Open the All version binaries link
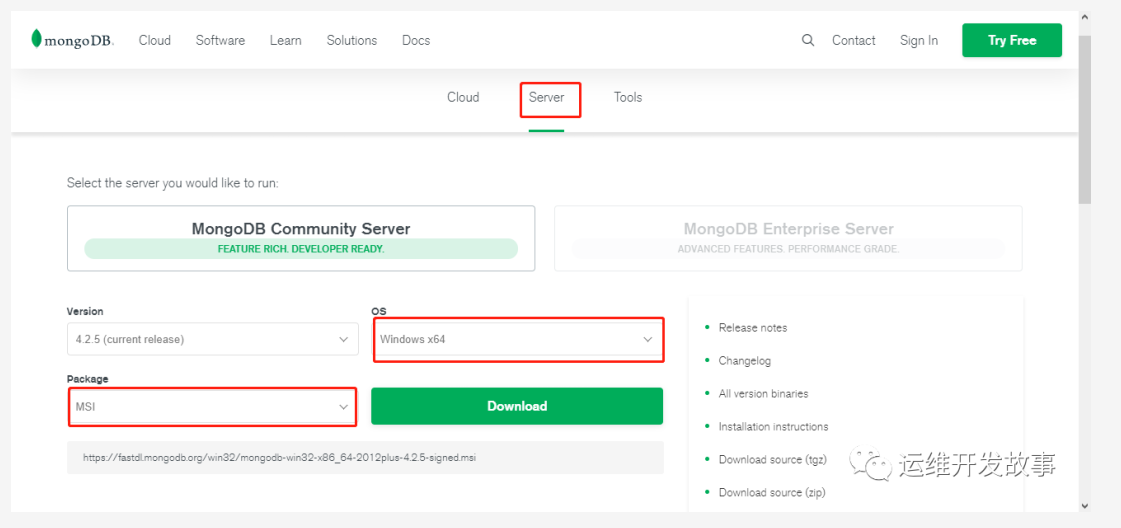 coord(764,394)
